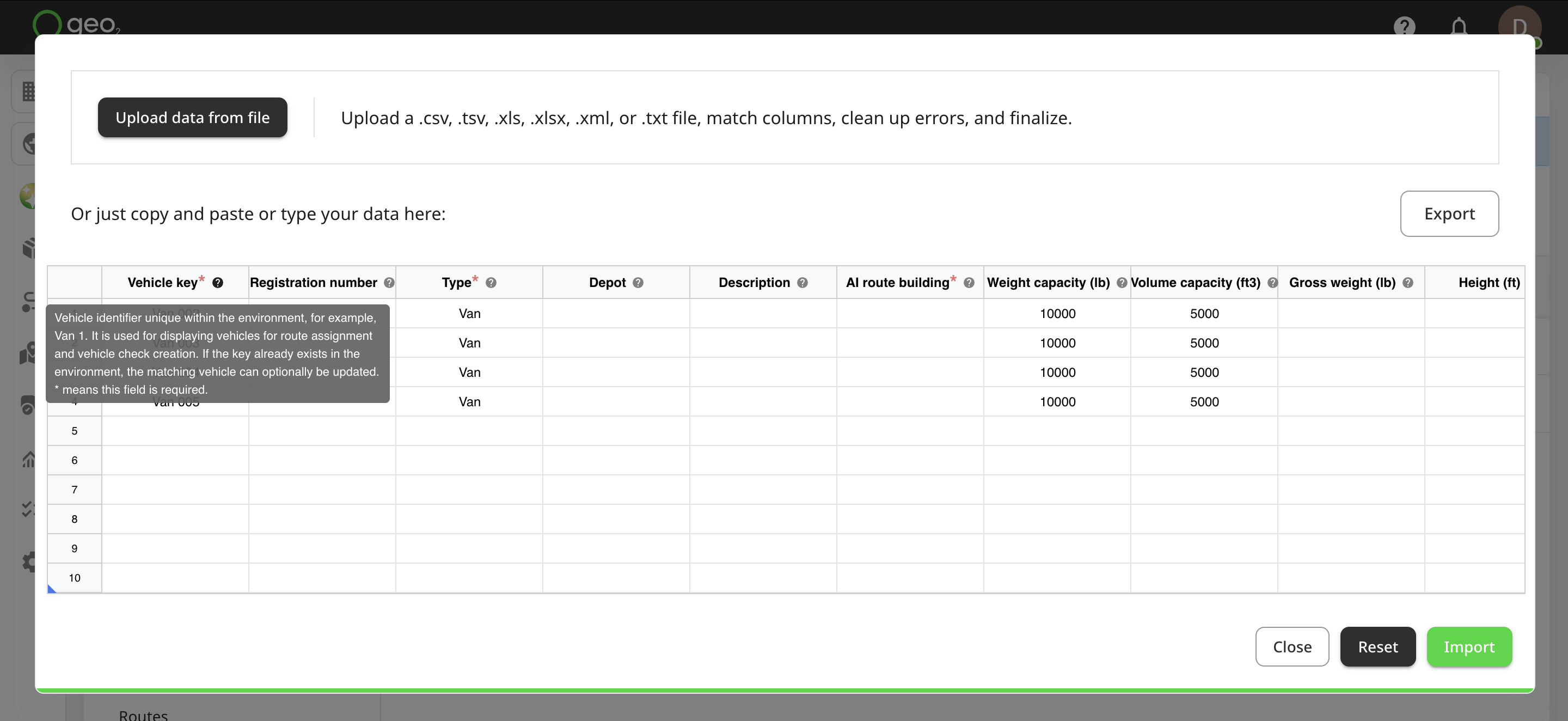Click Weight capacity 10000 in first row
The width and height of the screenshot is (1568, 721).
1057,314
